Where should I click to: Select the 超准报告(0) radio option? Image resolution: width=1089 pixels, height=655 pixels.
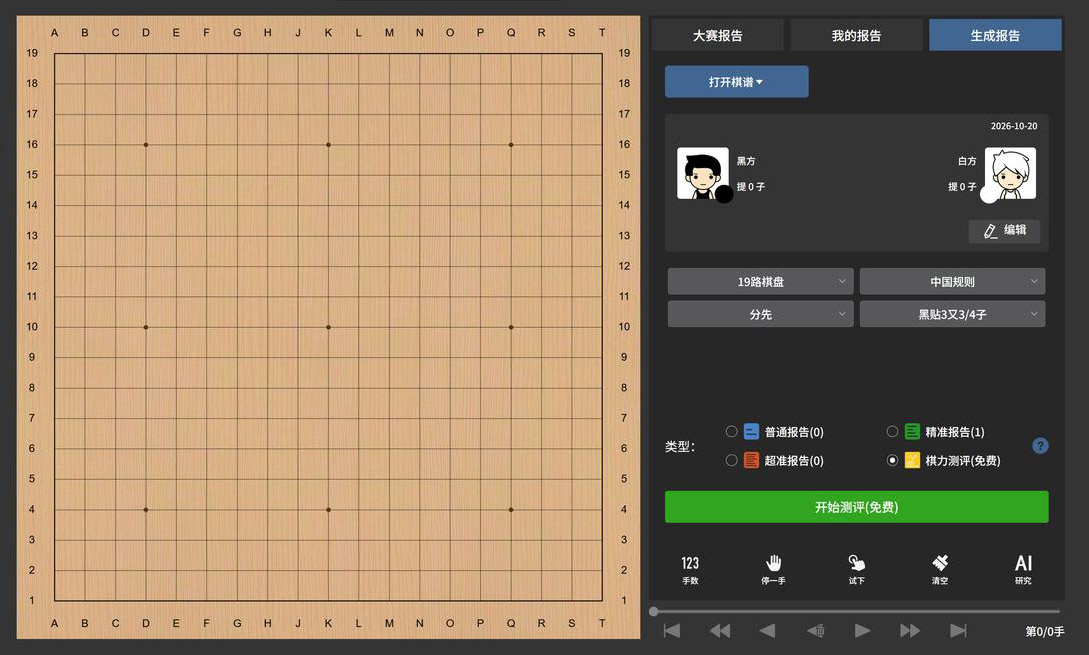[731, 460]
